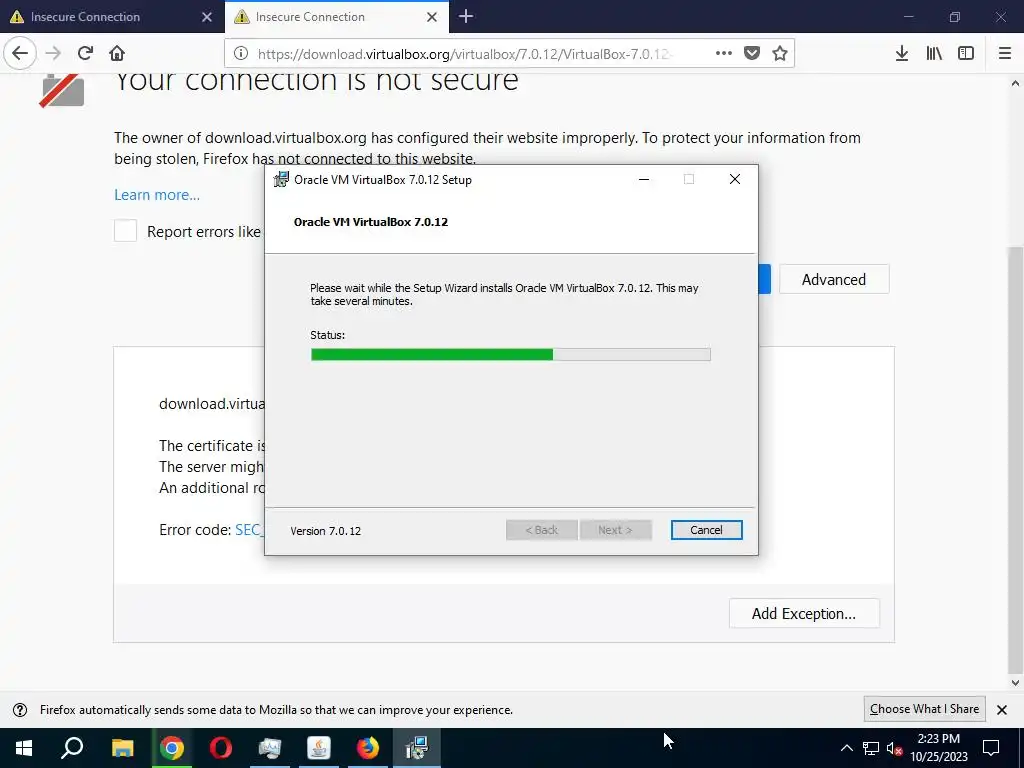Viewport: 1024px width, 768px height.
Task: Launch Opera from the taskbar
Action: 221,748
